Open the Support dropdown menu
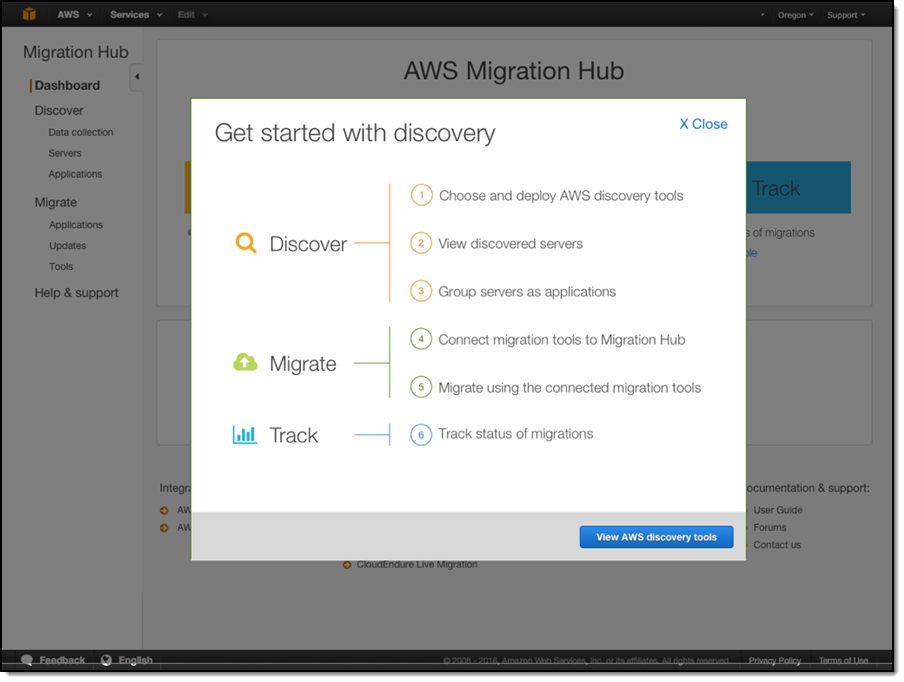The width and height of the screenshot is (904, 682). pyautogui.click(x=845, y=15)
